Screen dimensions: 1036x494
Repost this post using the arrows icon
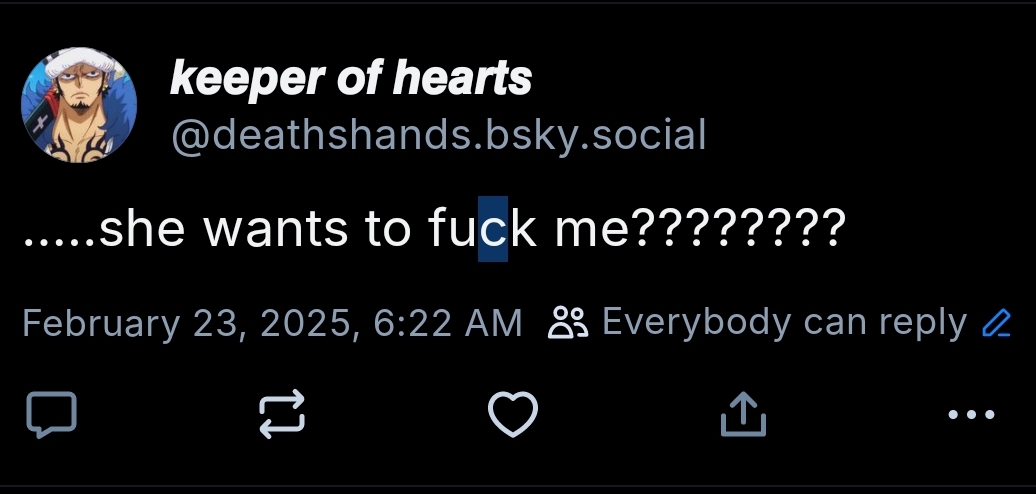[281, 414]
